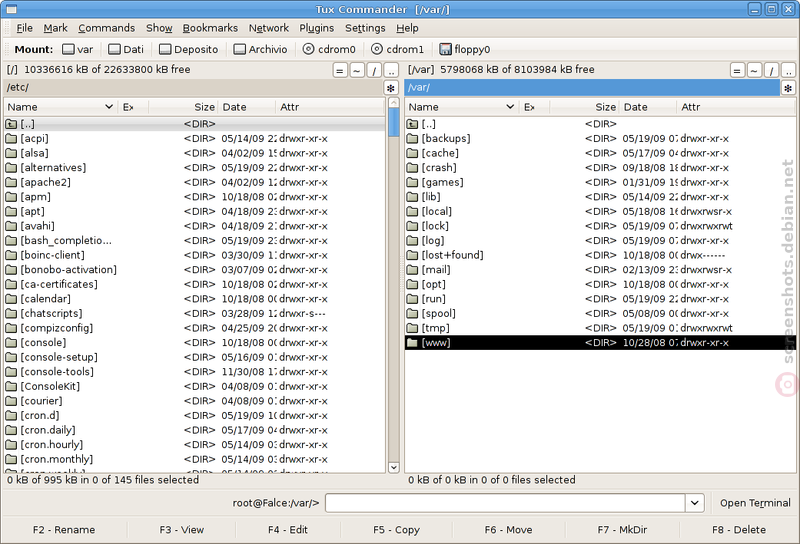
Task: Go up one level in right panel
Action: (x=788, y=70)
